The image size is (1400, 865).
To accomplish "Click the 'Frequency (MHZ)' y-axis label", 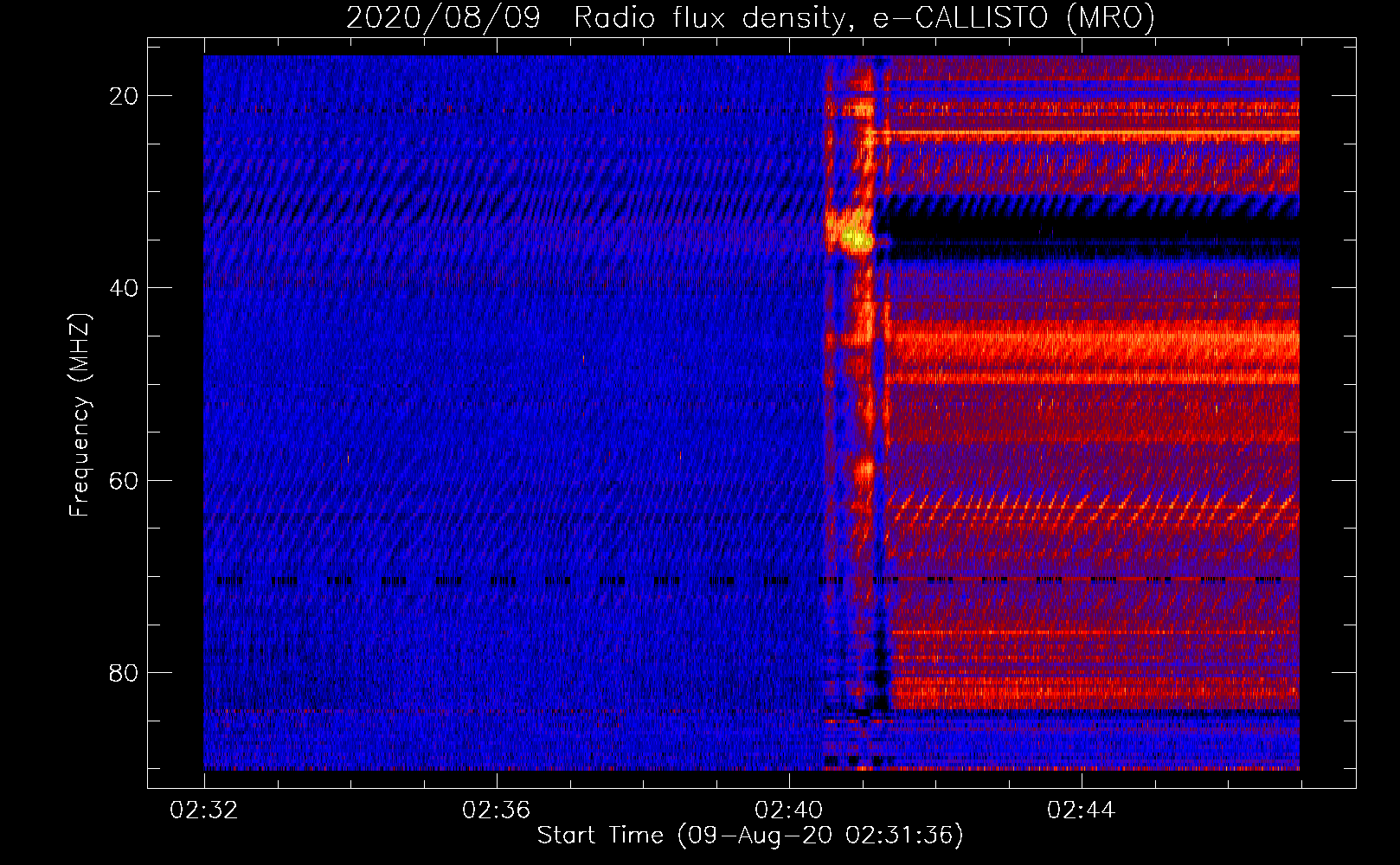I will [80, 415].
